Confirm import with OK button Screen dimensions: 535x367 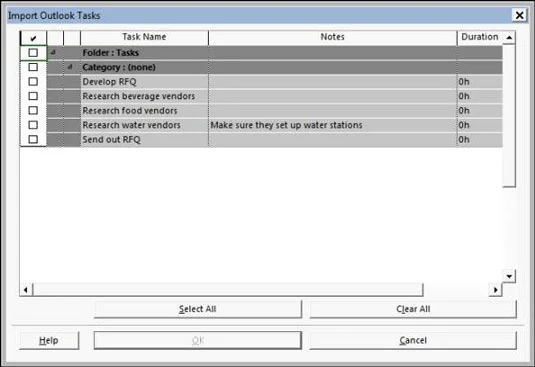pos(198,340)
